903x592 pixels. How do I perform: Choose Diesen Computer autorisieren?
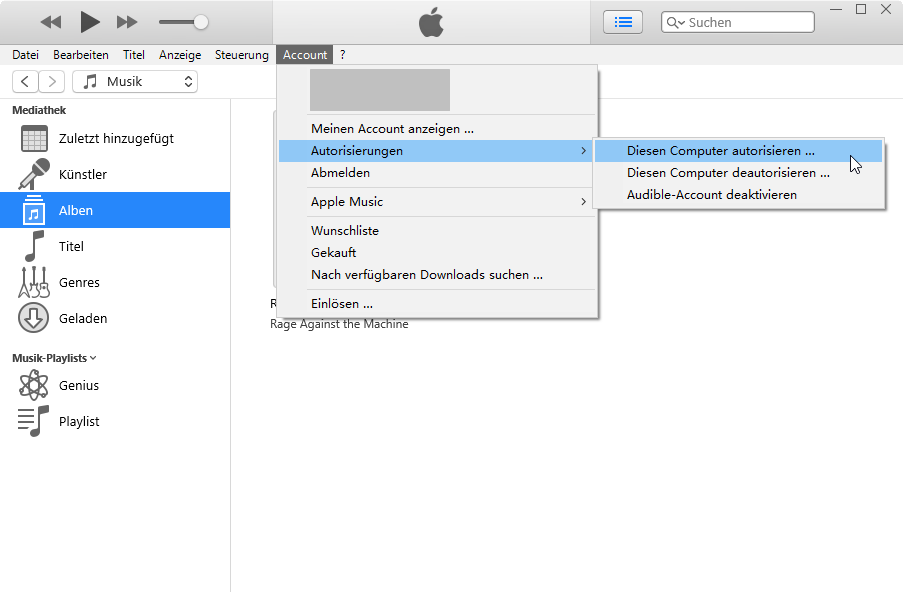pyautogui.click(x=720, y=151)
